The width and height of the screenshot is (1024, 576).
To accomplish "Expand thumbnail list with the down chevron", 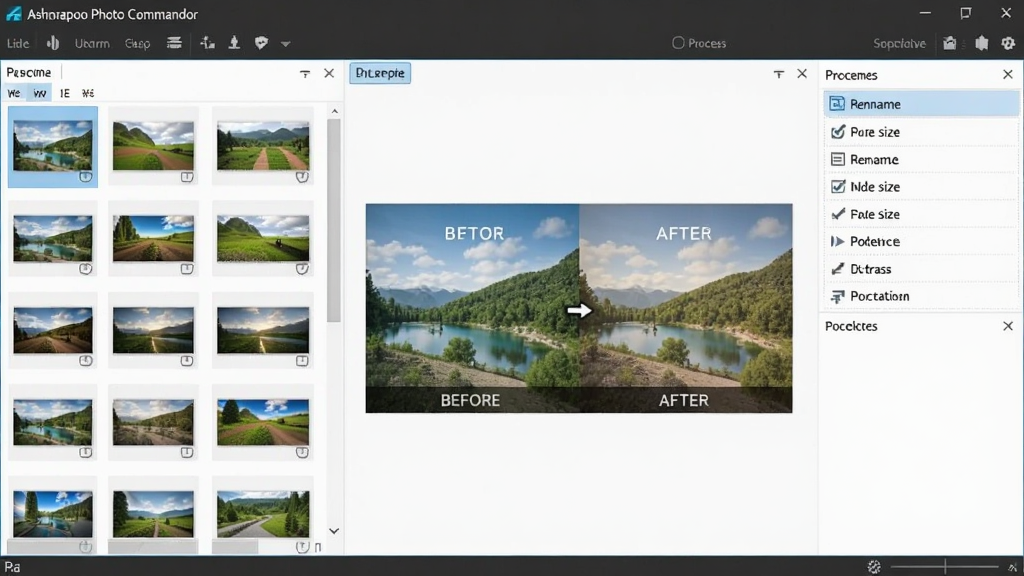I will (x=334, y=531).
